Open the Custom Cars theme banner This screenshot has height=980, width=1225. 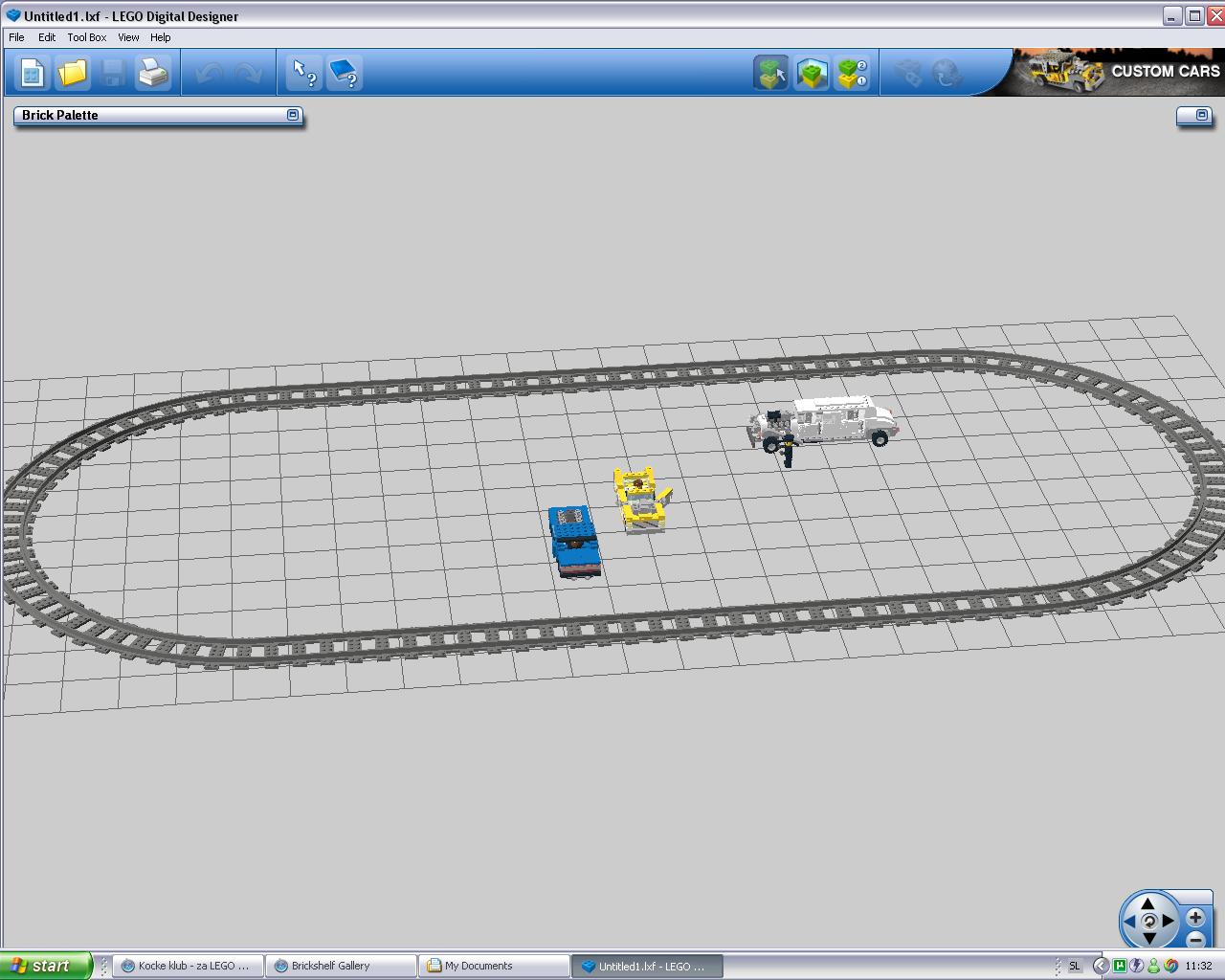1117,72
